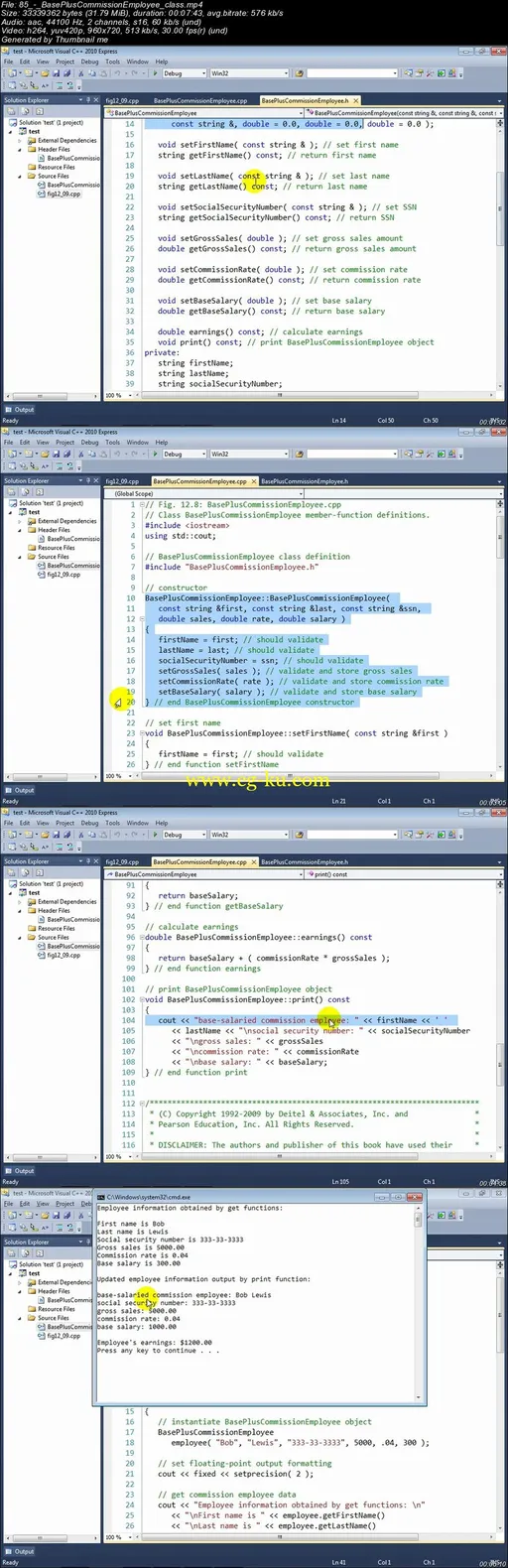508x1568 pixels.
Task: Open Output panel tab in Ln 105 screenshot
Action: (21, 1171)
